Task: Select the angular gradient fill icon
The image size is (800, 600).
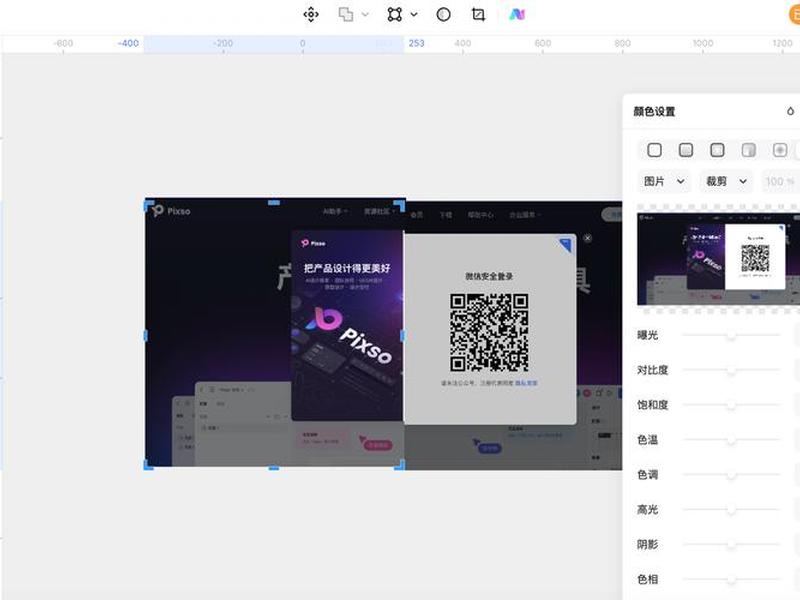Action: (x=748, y=150)
